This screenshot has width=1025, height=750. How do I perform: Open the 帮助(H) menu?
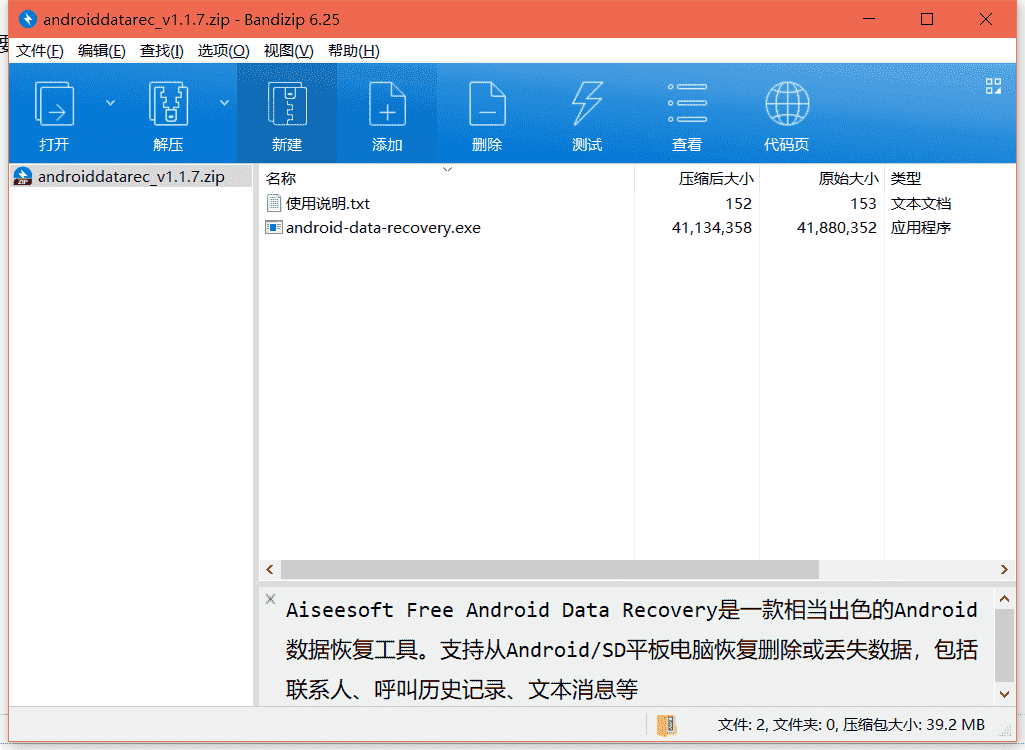tap(354, 51)
